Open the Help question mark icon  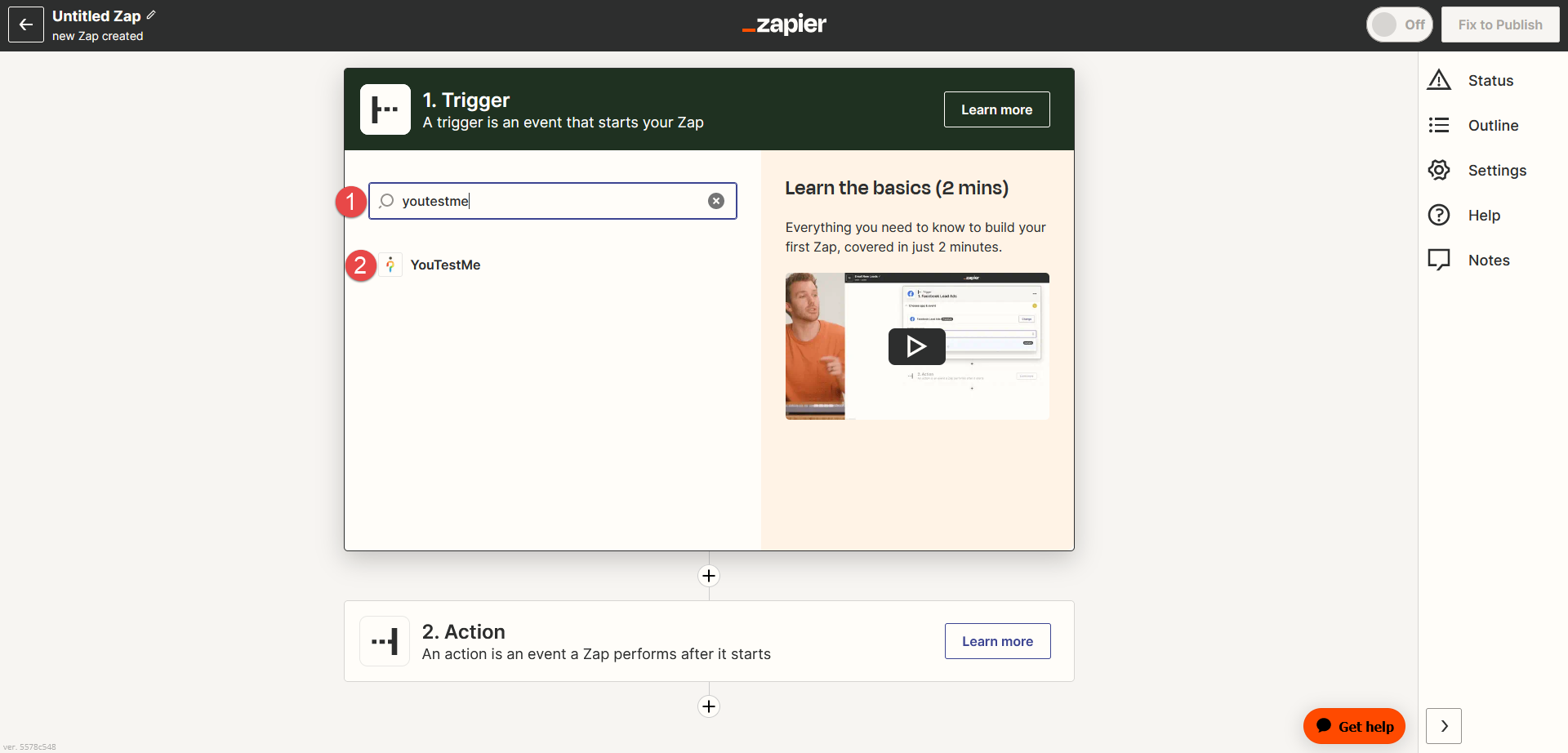point(1439,215)
